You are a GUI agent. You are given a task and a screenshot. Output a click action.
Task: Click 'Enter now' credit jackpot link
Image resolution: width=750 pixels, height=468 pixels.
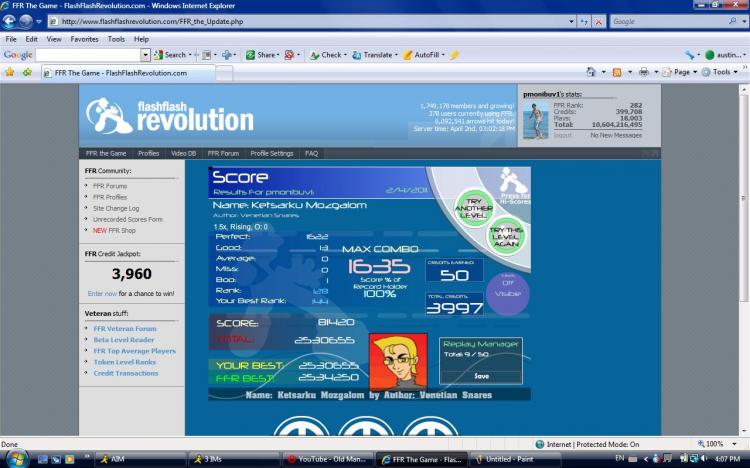[102, 294]
